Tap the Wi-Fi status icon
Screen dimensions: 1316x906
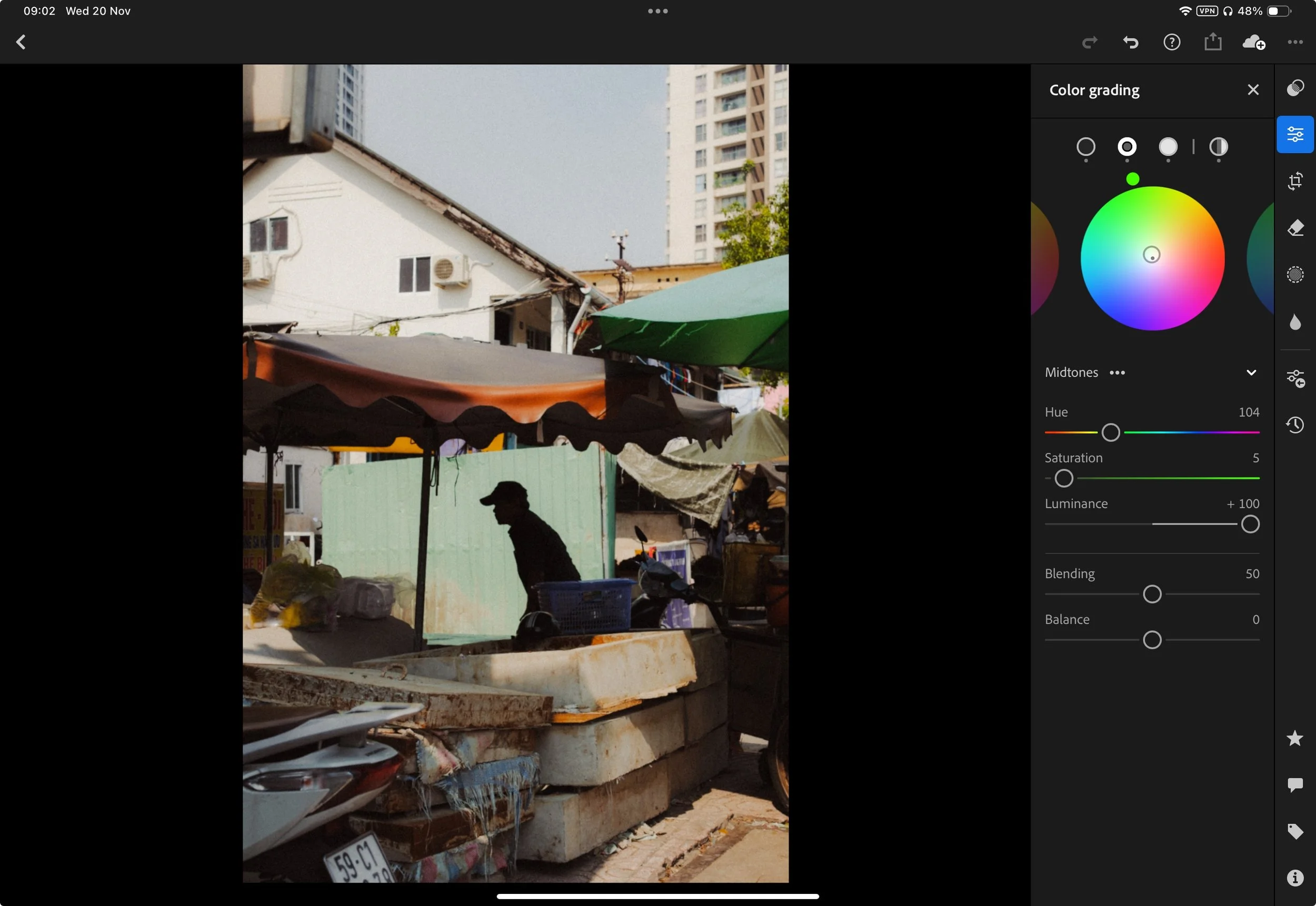point(1185,11)
